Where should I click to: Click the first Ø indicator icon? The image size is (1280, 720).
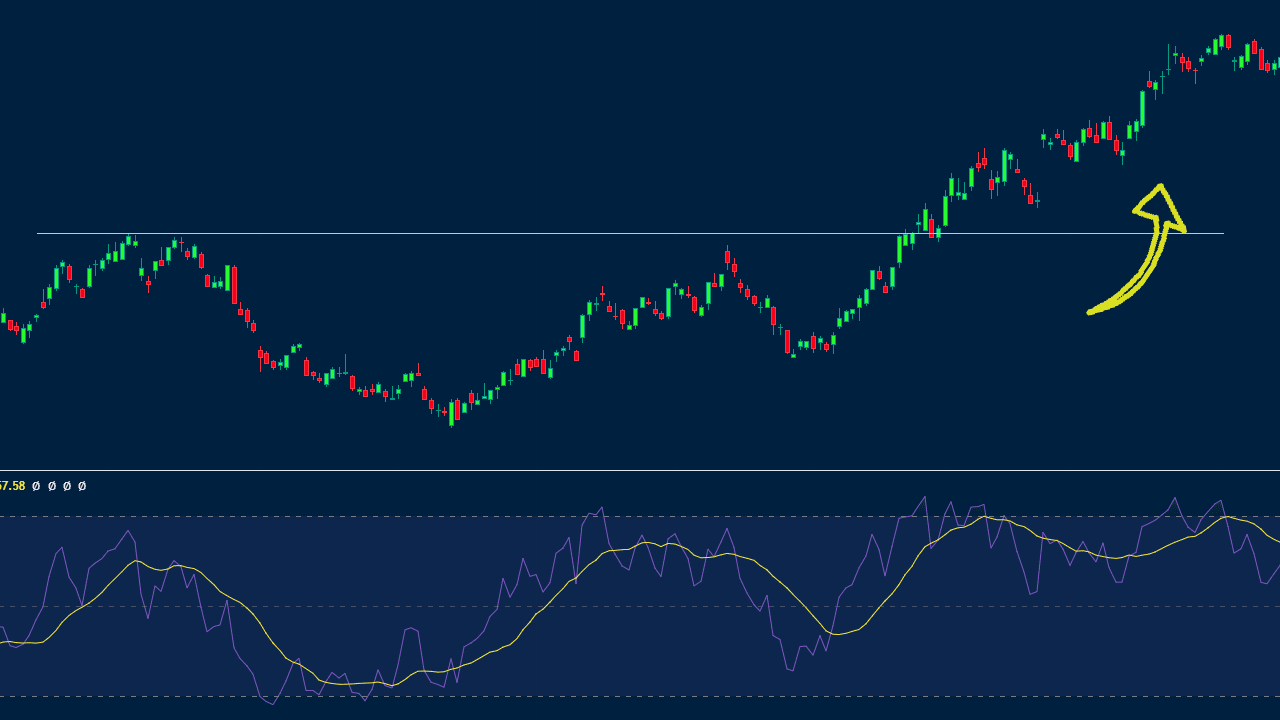pos(36,487)
